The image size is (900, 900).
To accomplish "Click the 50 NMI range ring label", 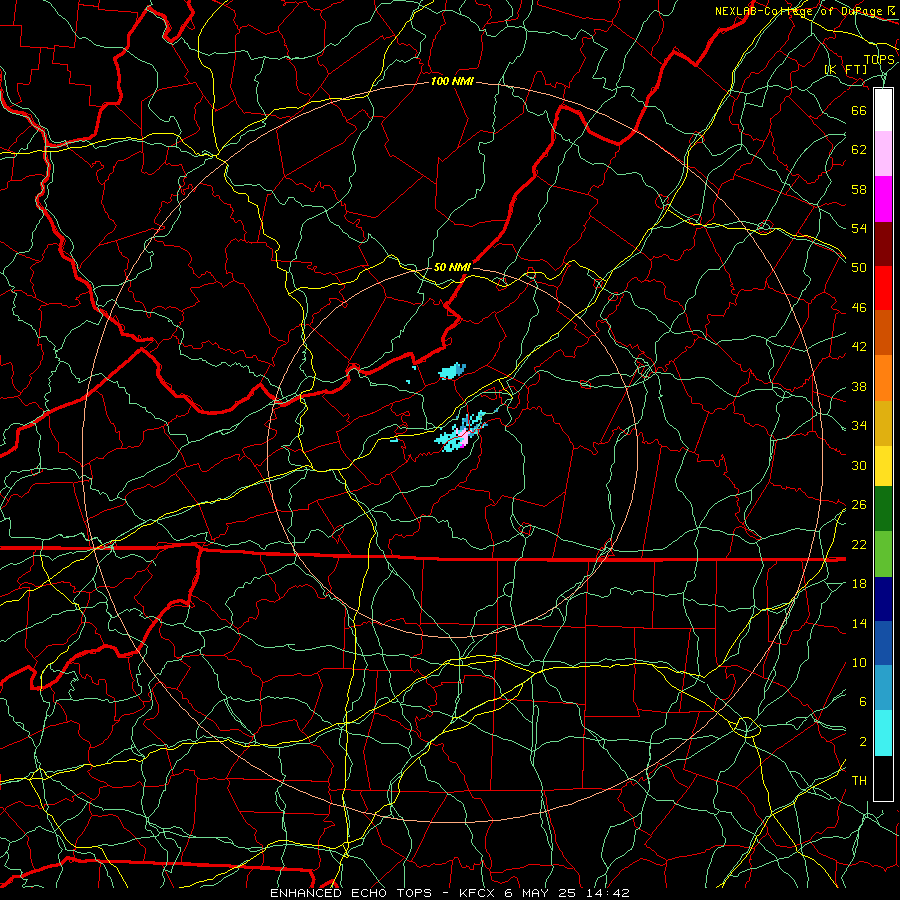I will [x=452, y=267].
